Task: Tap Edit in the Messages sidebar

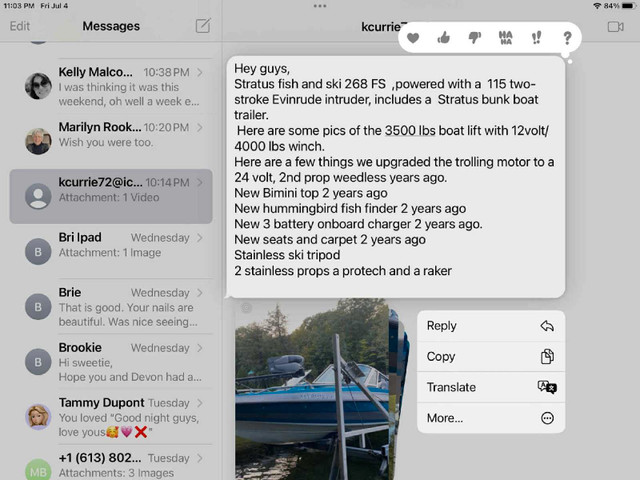Action: (x=20, y=26)
